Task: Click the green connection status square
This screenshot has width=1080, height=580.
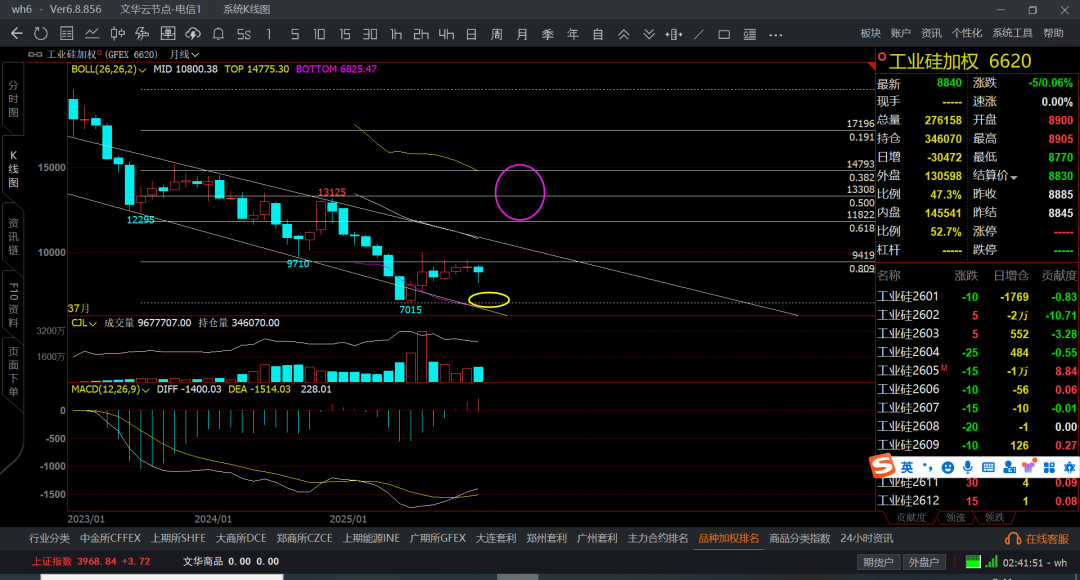Action: 973,561
